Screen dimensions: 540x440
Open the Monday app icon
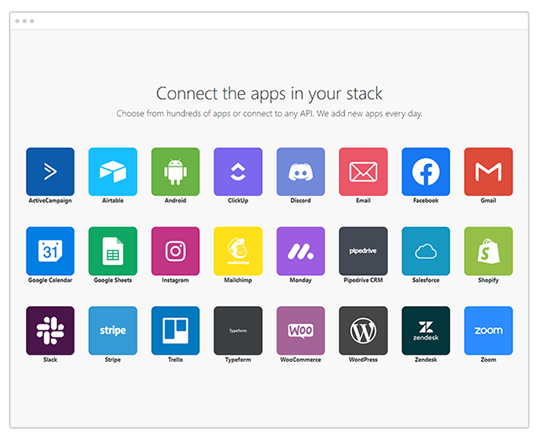pos(301,251)
